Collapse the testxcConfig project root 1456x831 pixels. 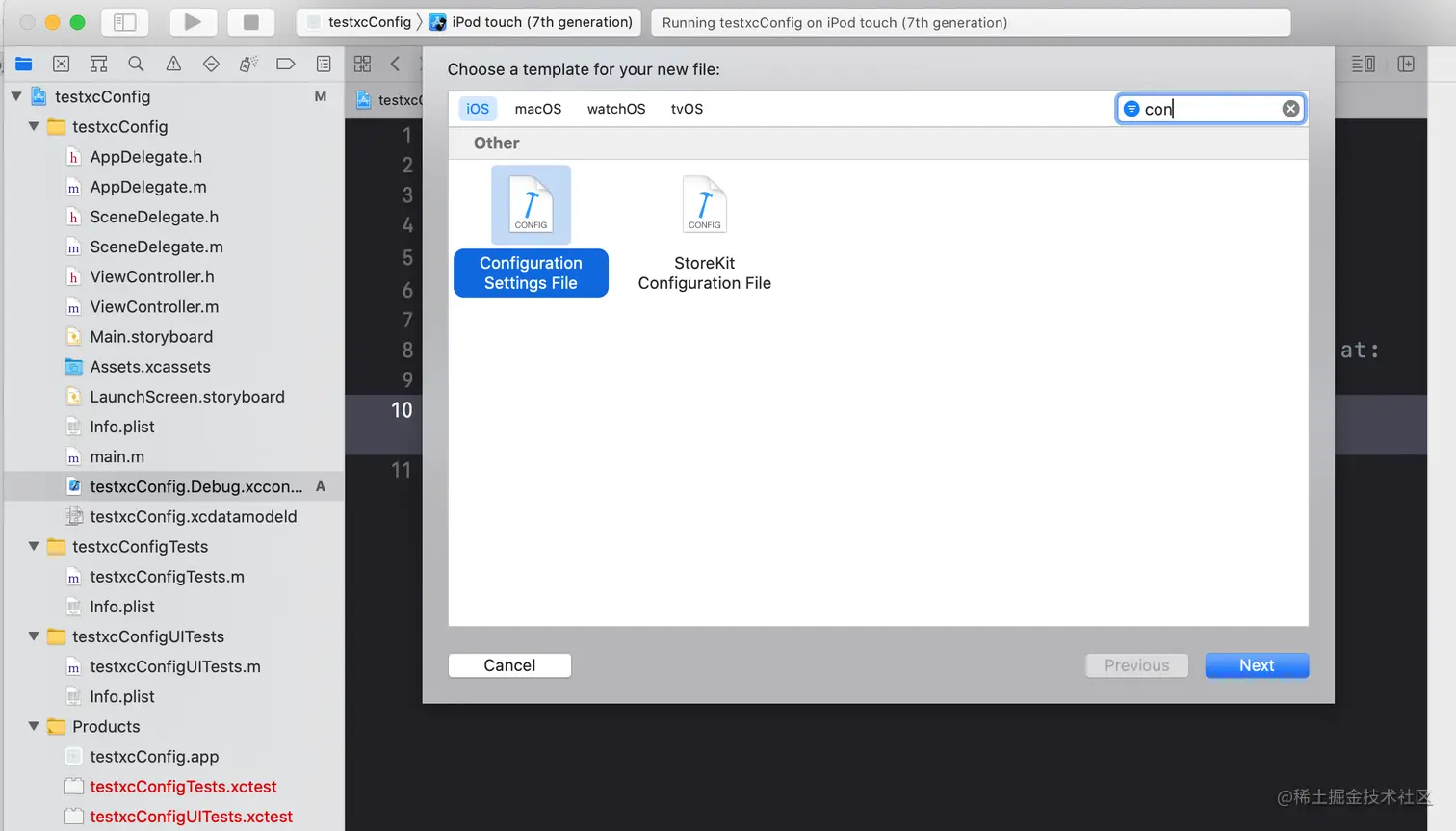[x=16, y=96]
